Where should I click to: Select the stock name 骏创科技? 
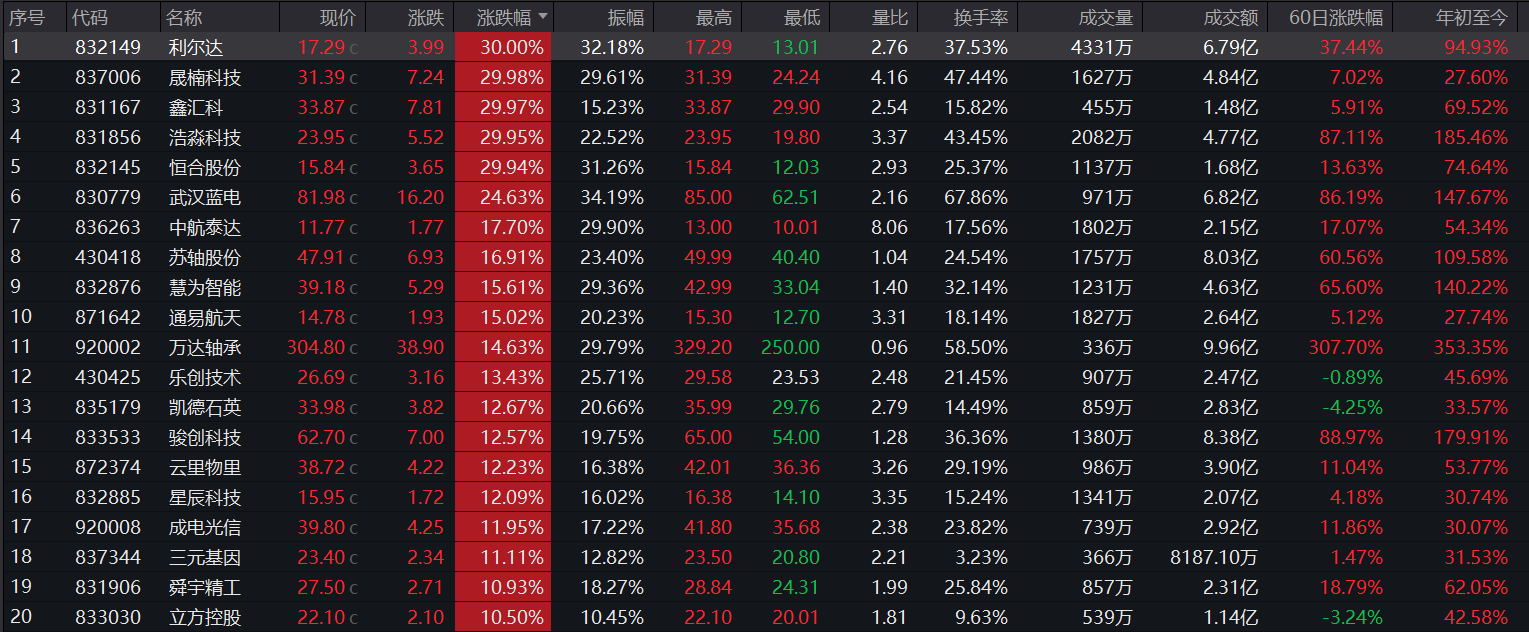(205, 437)
